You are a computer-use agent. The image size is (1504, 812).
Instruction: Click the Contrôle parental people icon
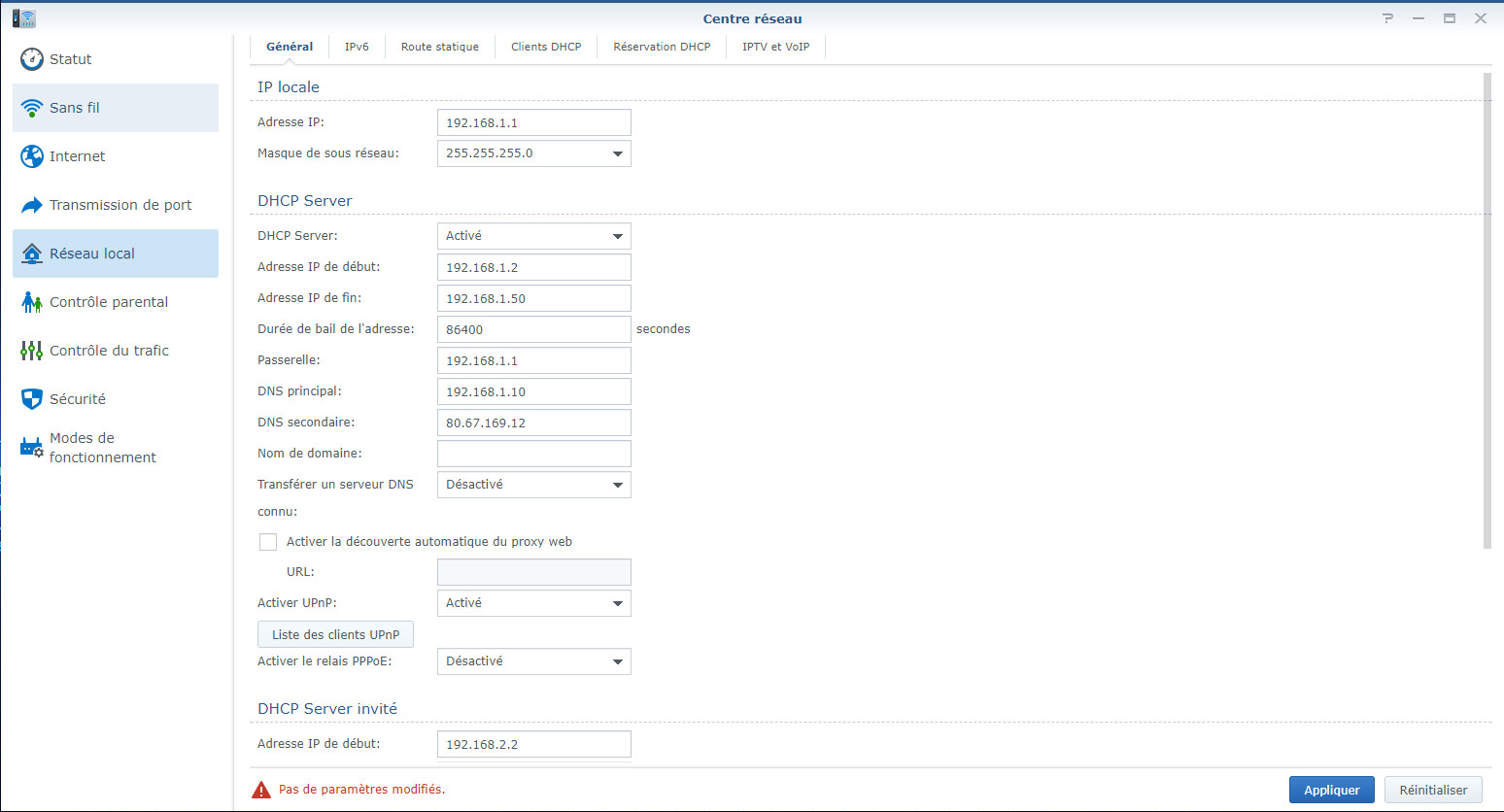point(32,302)
